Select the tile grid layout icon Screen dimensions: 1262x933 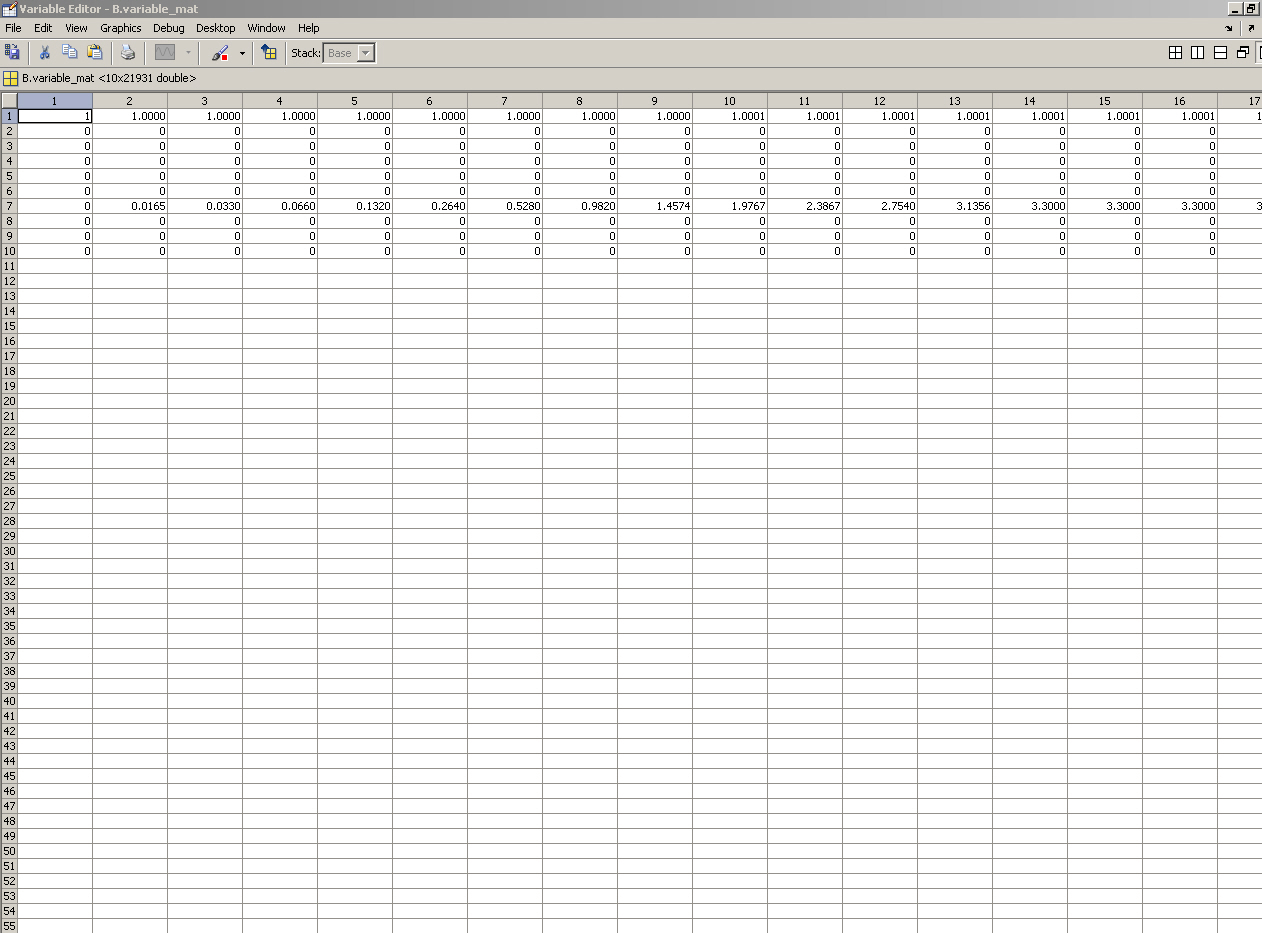1175,53
